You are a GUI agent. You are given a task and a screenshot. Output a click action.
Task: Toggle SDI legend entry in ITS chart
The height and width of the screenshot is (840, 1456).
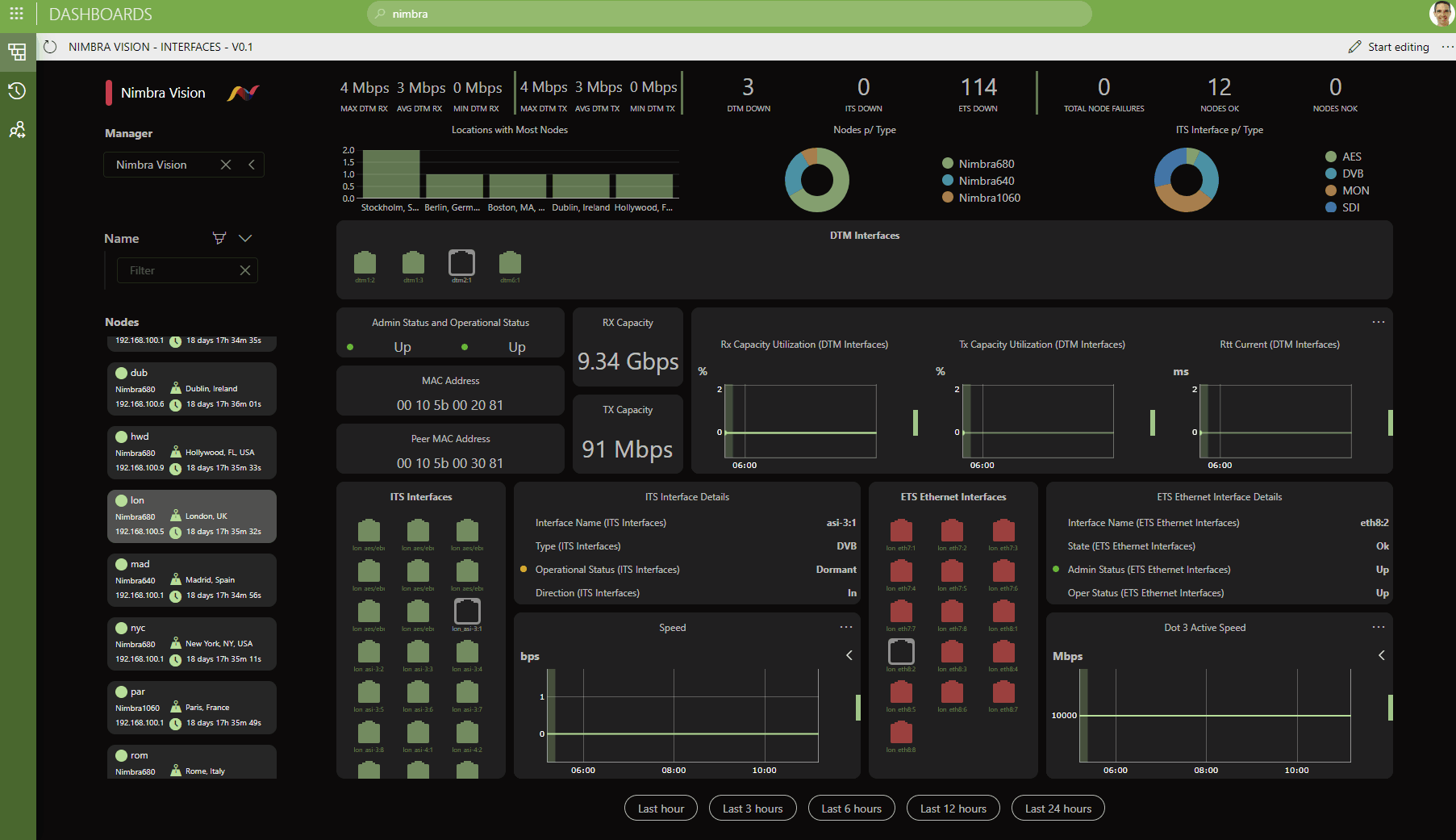pyautogui.click(x=1342, y=207)
